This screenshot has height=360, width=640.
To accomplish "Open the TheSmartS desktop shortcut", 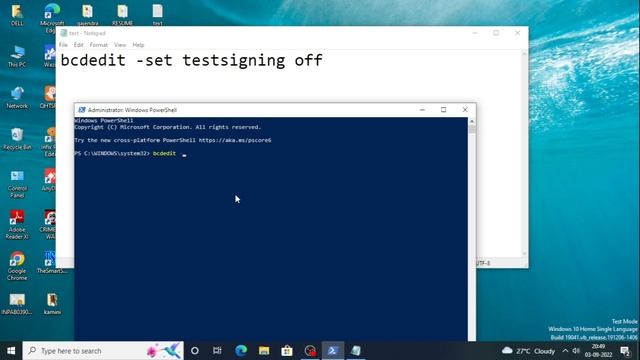I will (x=52, y=262).
